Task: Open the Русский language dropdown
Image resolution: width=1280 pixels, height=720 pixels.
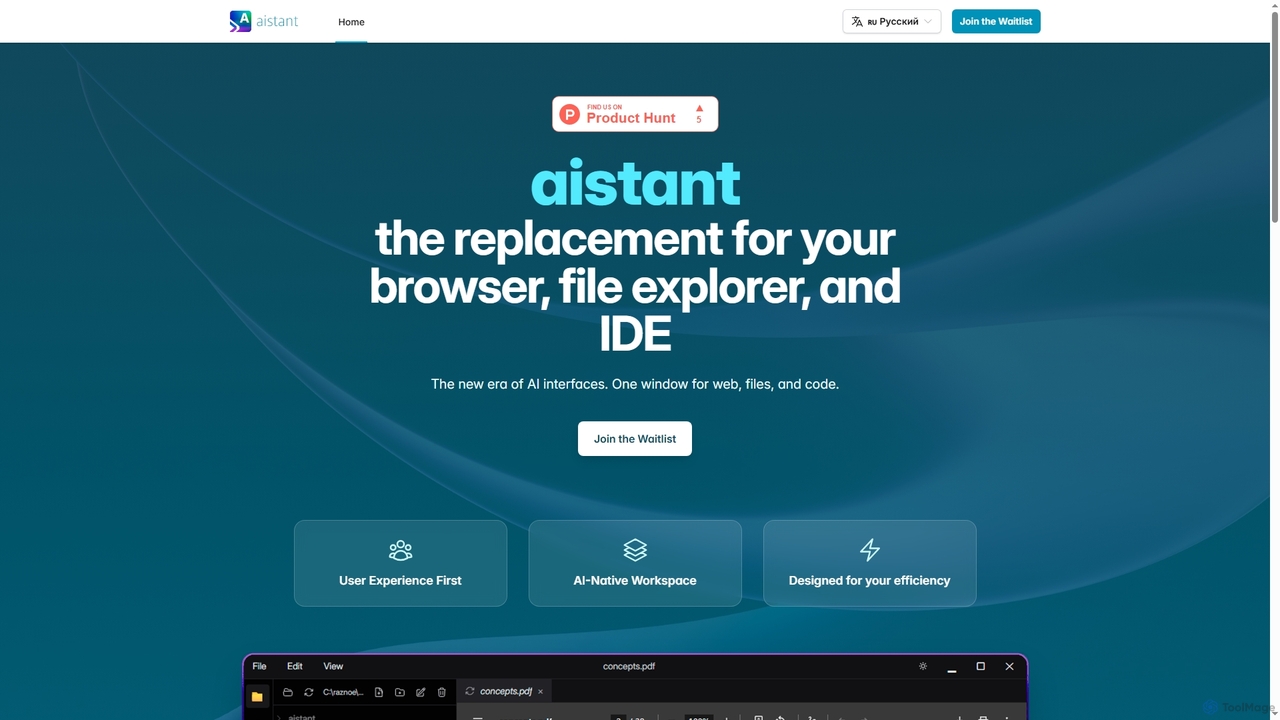Action: 892,21
